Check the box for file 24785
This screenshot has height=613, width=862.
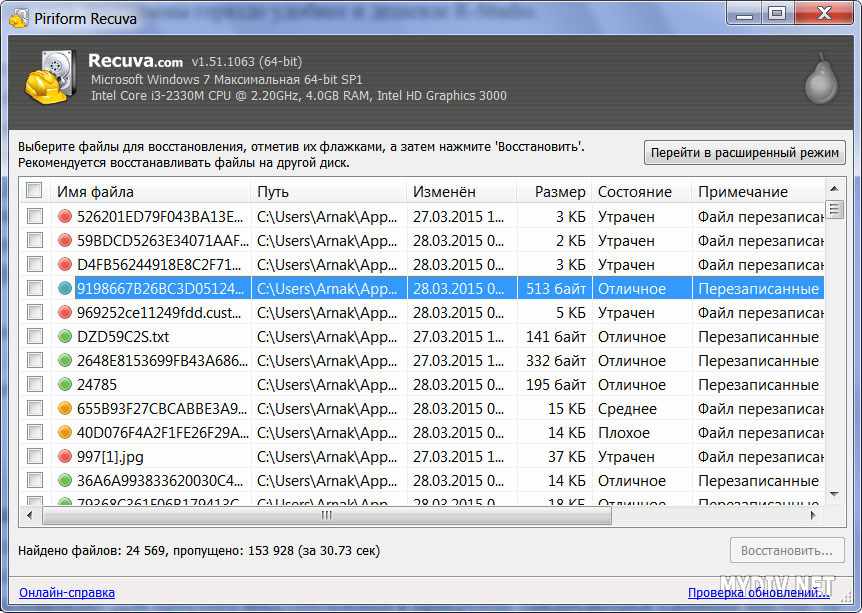tap(35, 384)
